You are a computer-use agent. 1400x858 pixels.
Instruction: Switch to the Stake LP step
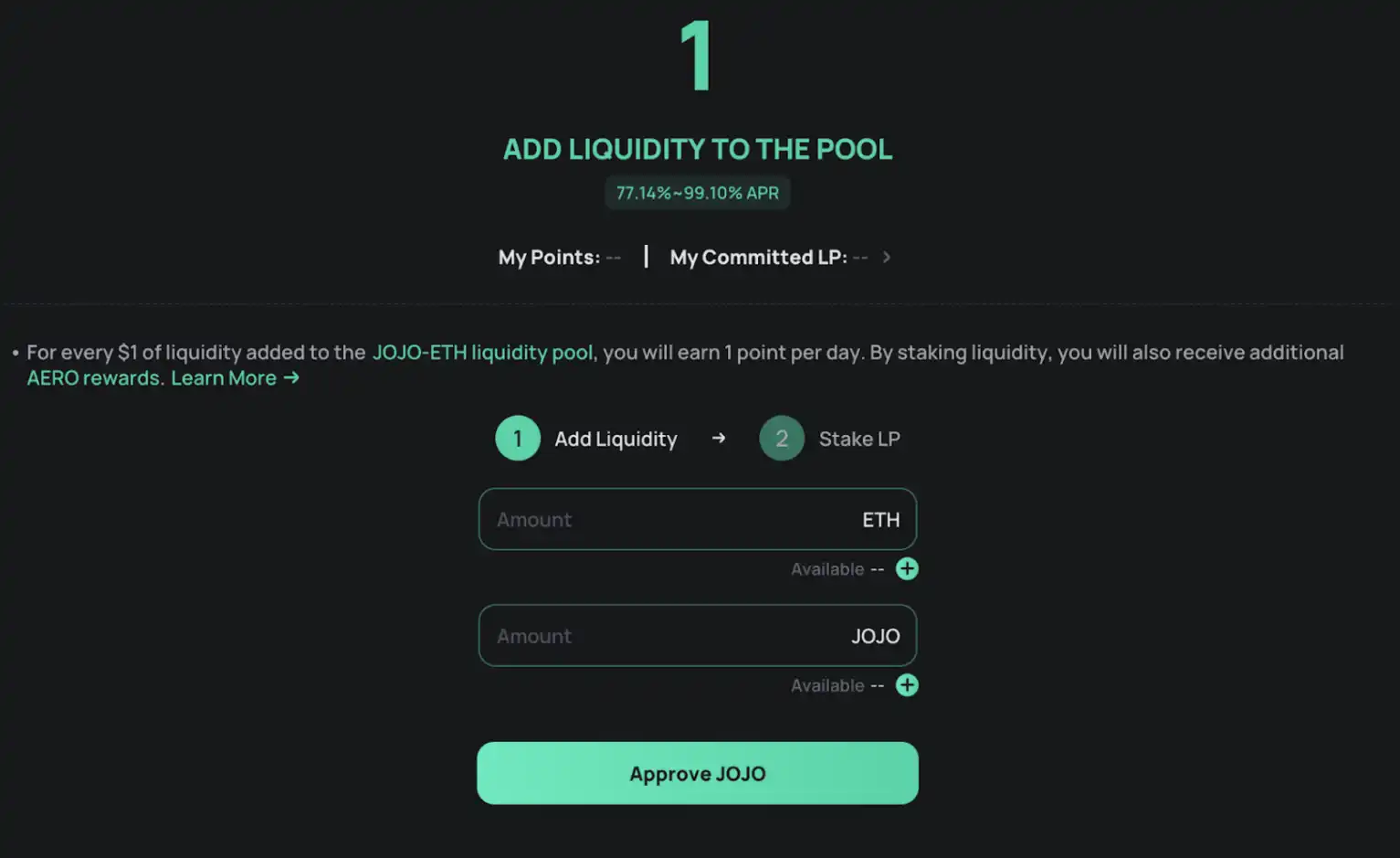click(858, 439)
